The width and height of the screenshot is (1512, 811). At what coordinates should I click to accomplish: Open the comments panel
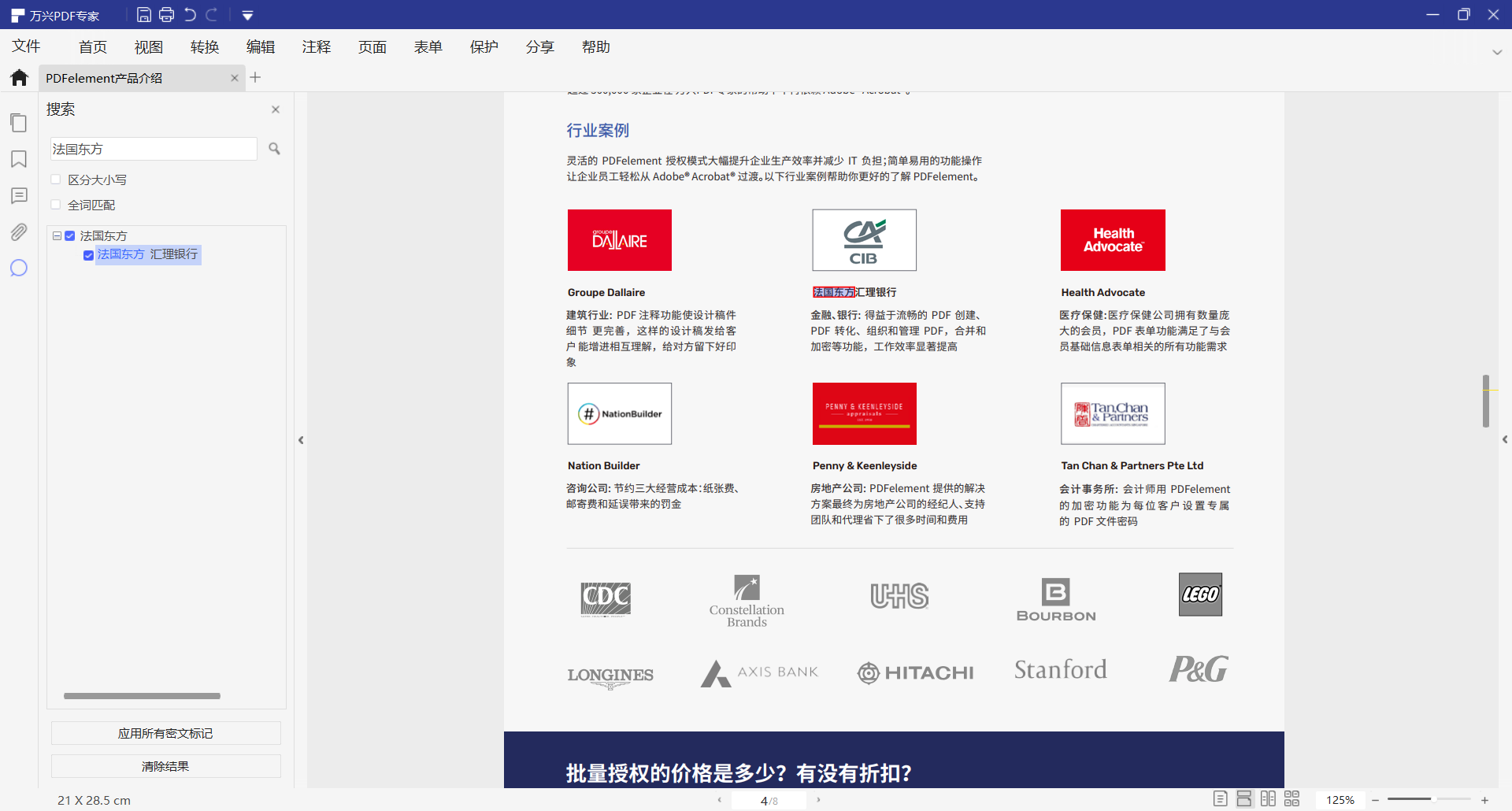[x=18, y=195]
